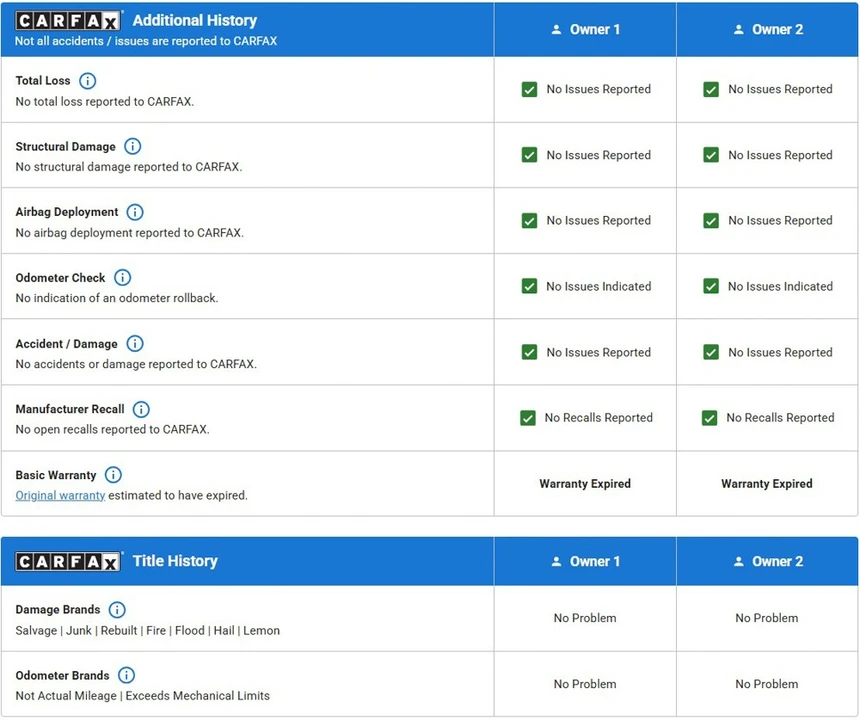Click Structural Damage checkmark for Owner 2
Screen dimensions: 860x720
(x=711, y=155)
